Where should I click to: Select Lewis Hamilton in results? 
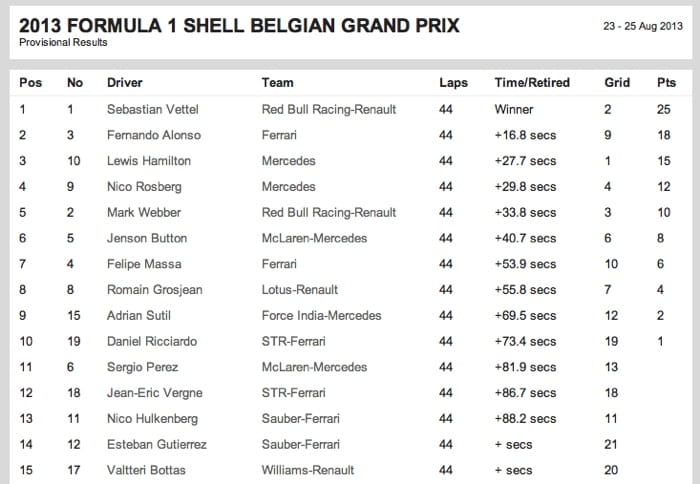[x=149, y=161]
